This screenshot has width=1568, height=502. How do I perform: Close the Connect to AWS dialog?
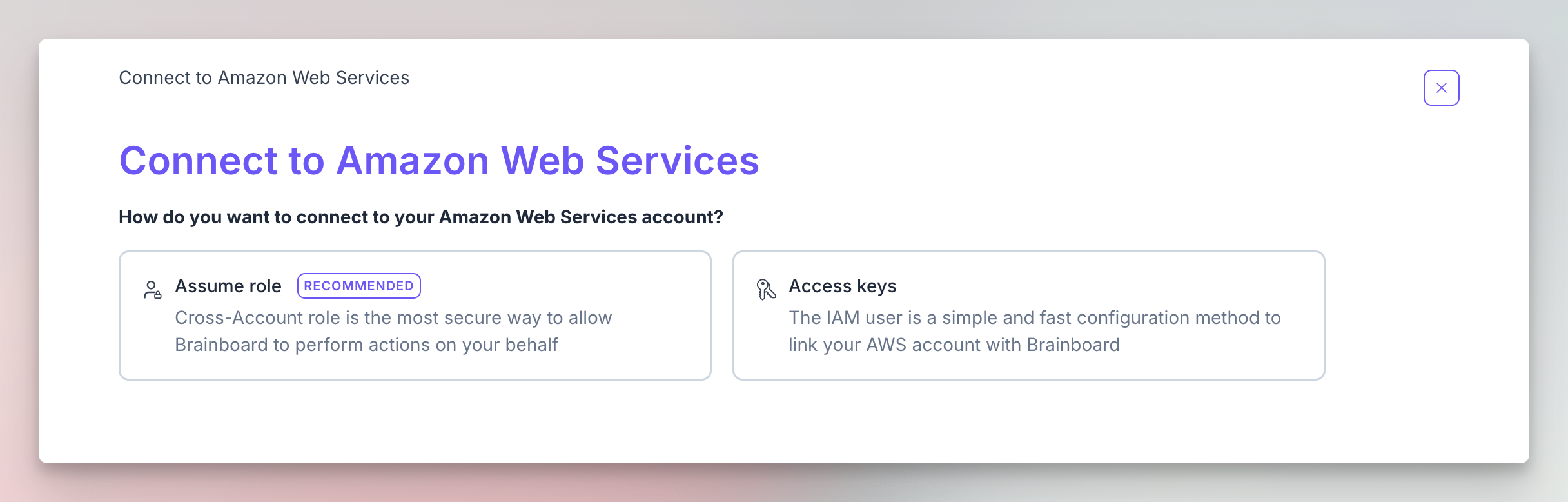1441,88
